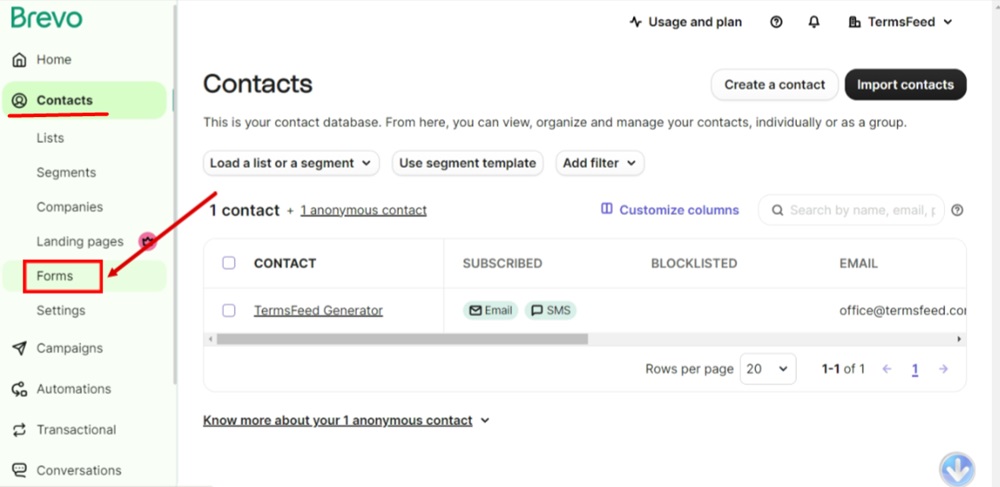
Task: Focus the Search by name, email field
Action: 851,210
